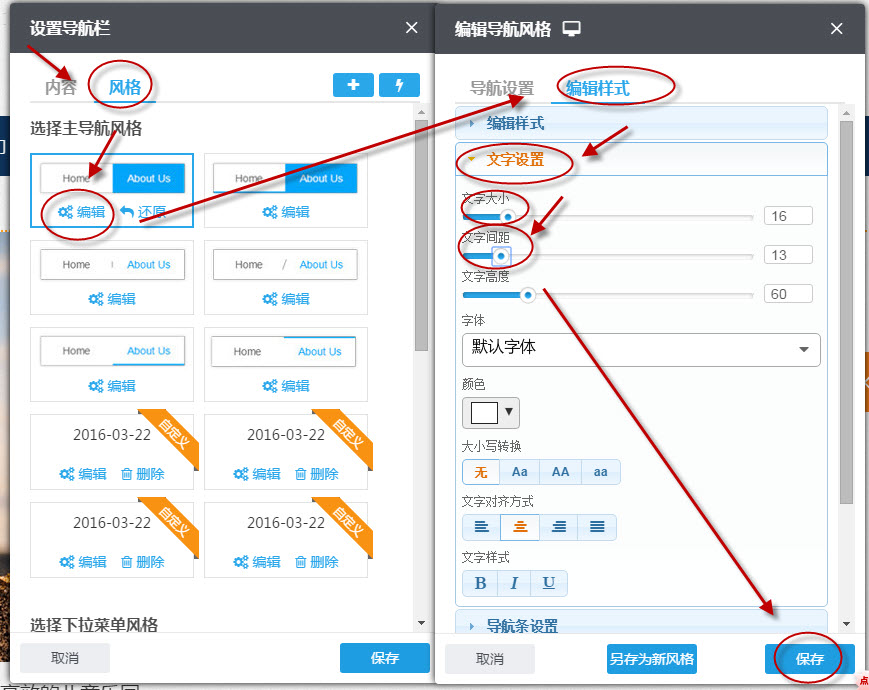Click the 文字高度 value field showing 60
869x690 pixels.
coord(787,294)
